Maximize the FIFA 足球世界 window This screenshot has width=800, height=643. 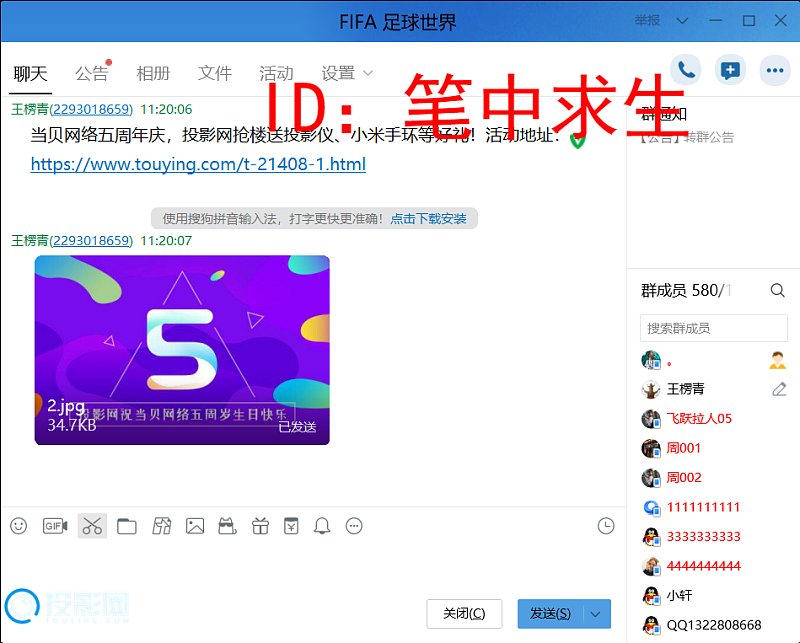click(748, 20)
